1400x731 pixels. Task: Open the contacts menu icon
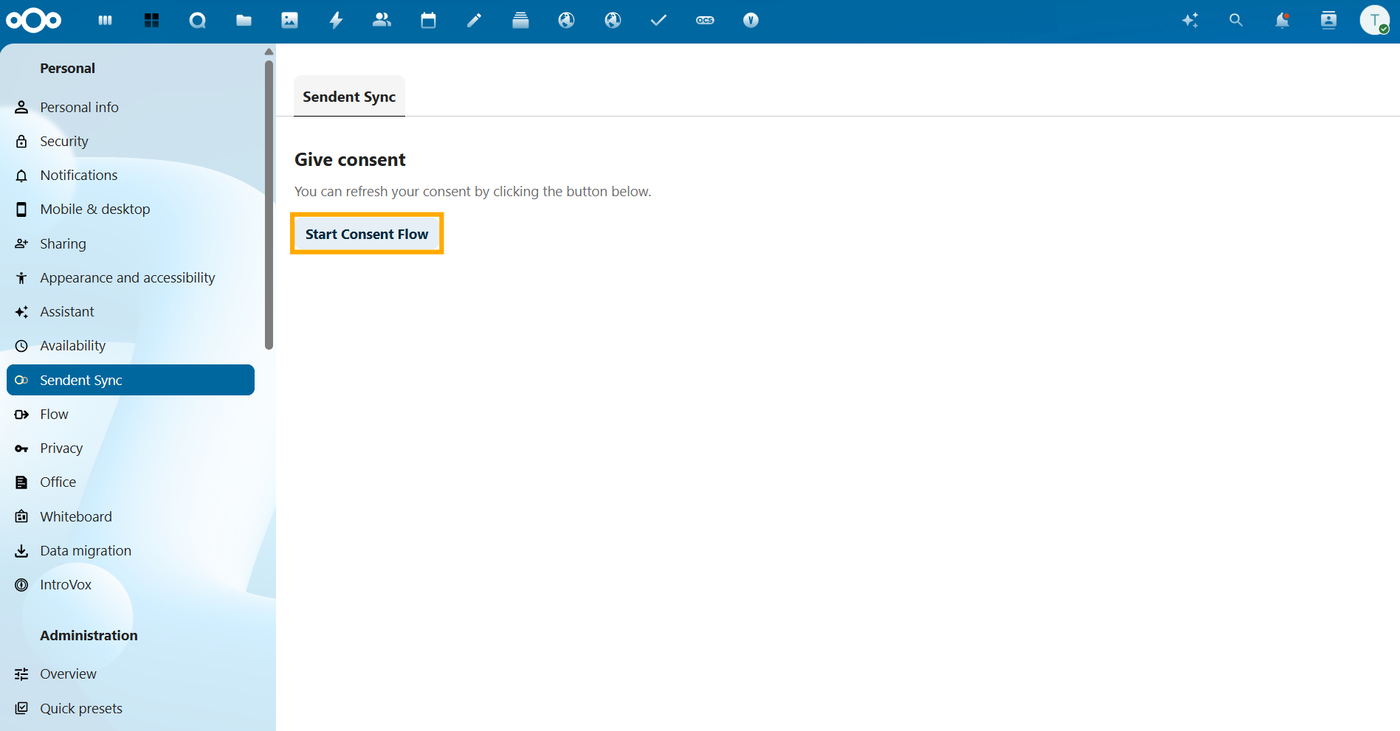pos(1328,20)
